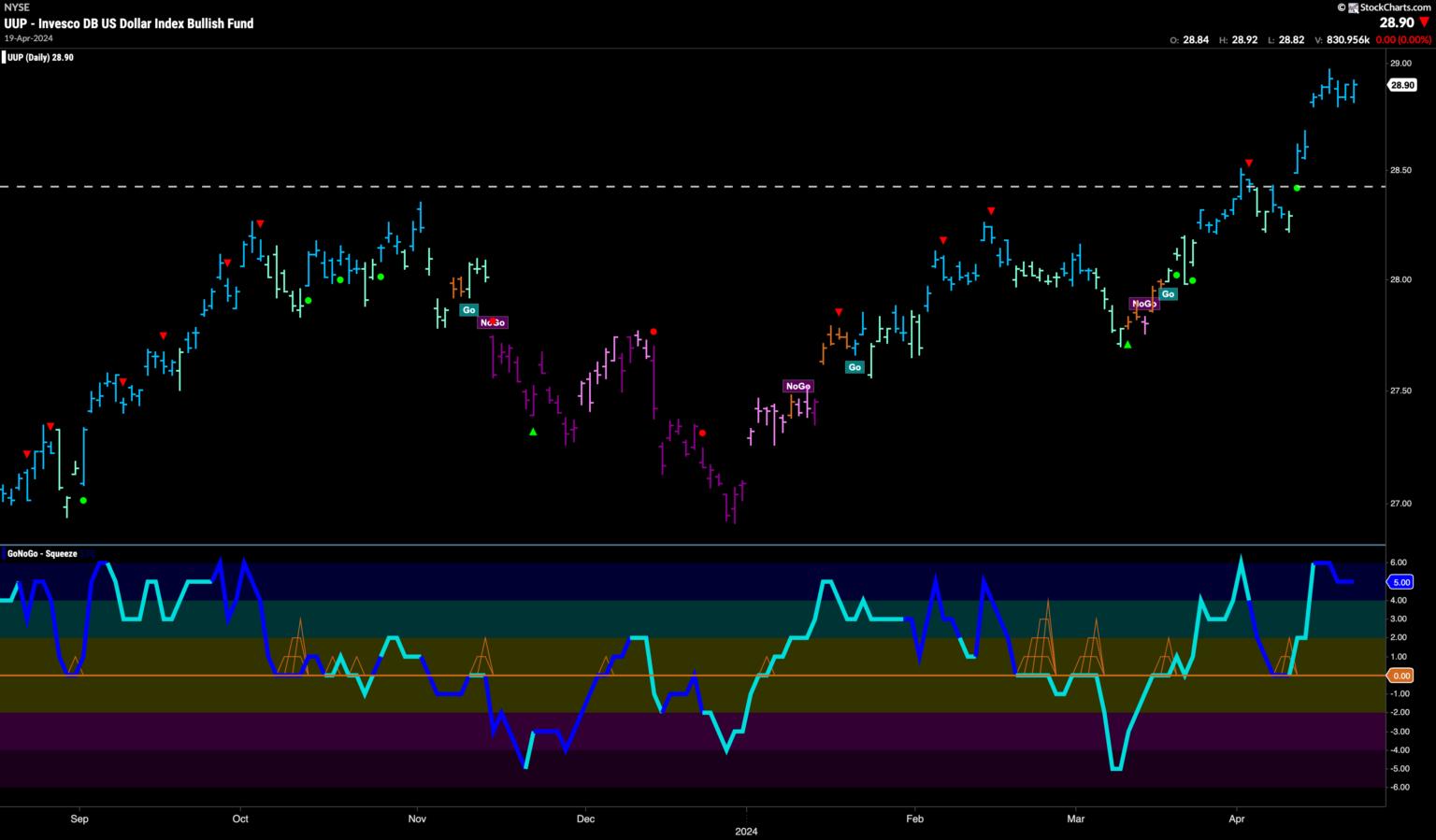This screenshot has width=1436, height=840.
Task: Click the white color swatch beside UUP (Daily)
Action: pyautogui.click(x=4, y=58)
